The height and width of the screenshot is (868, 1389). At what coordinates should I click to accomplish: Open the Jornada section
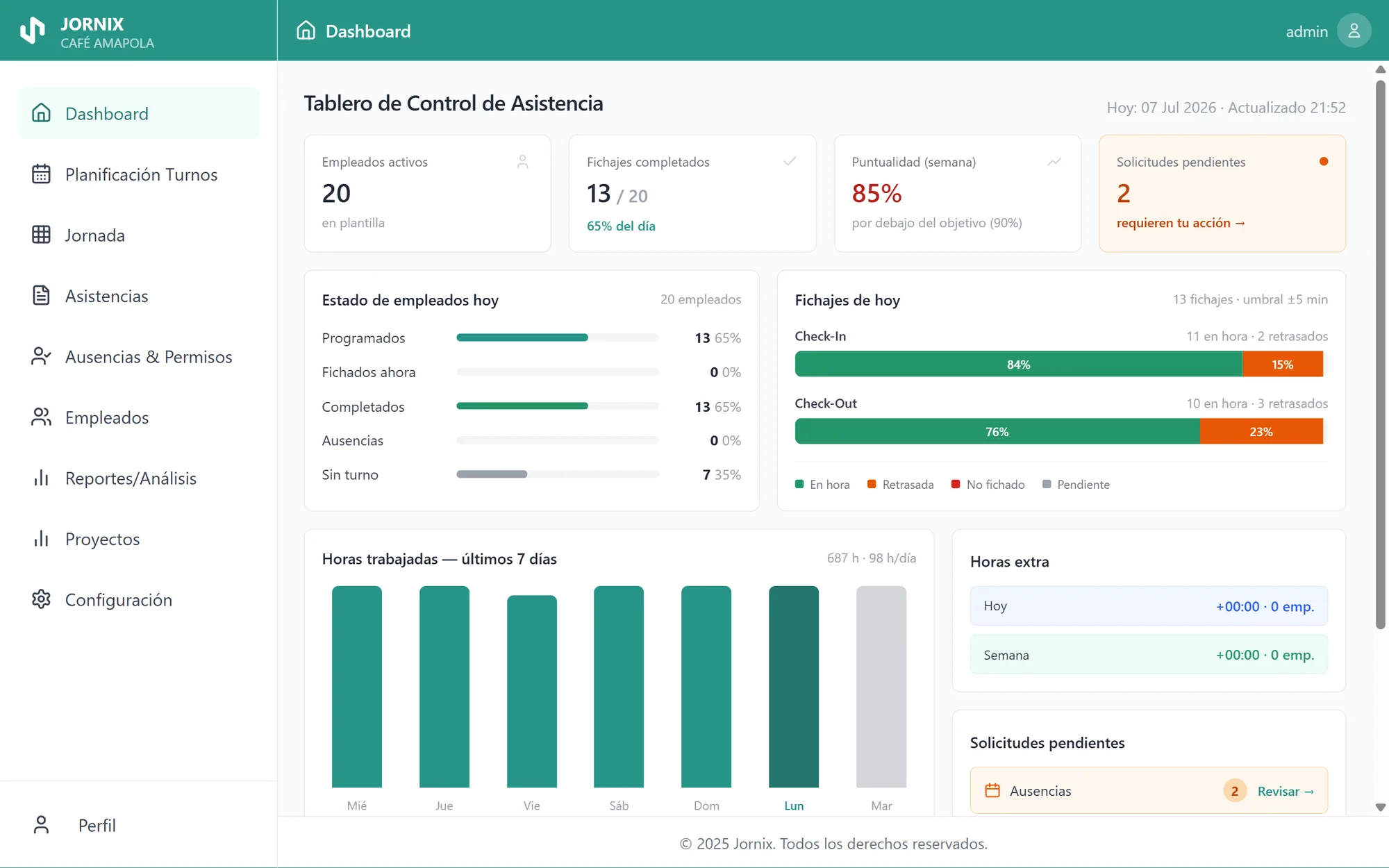pyautogui.click(x=138, y=235)
